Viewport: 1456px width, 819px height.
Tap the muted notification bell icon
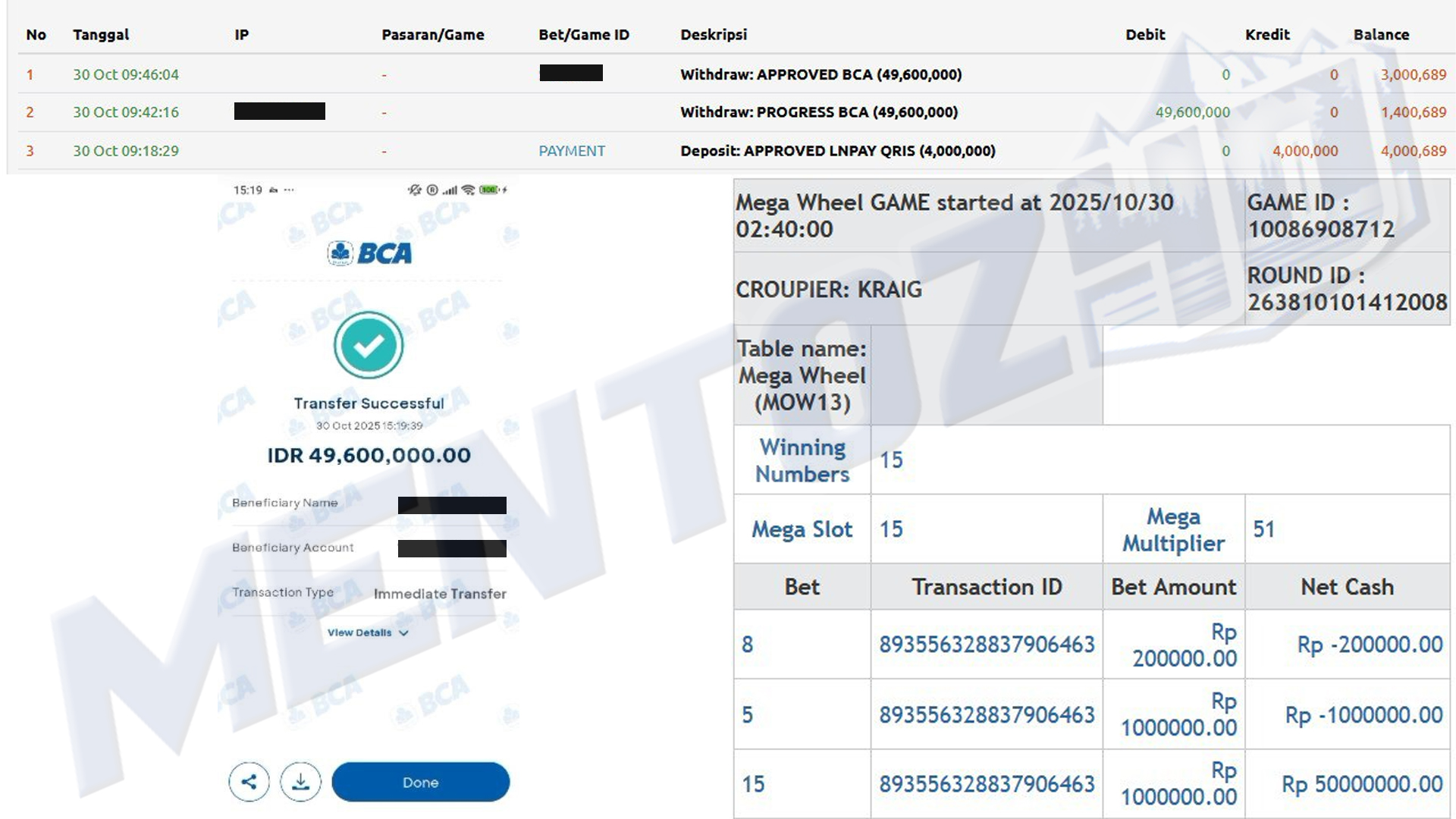(414, 190)
